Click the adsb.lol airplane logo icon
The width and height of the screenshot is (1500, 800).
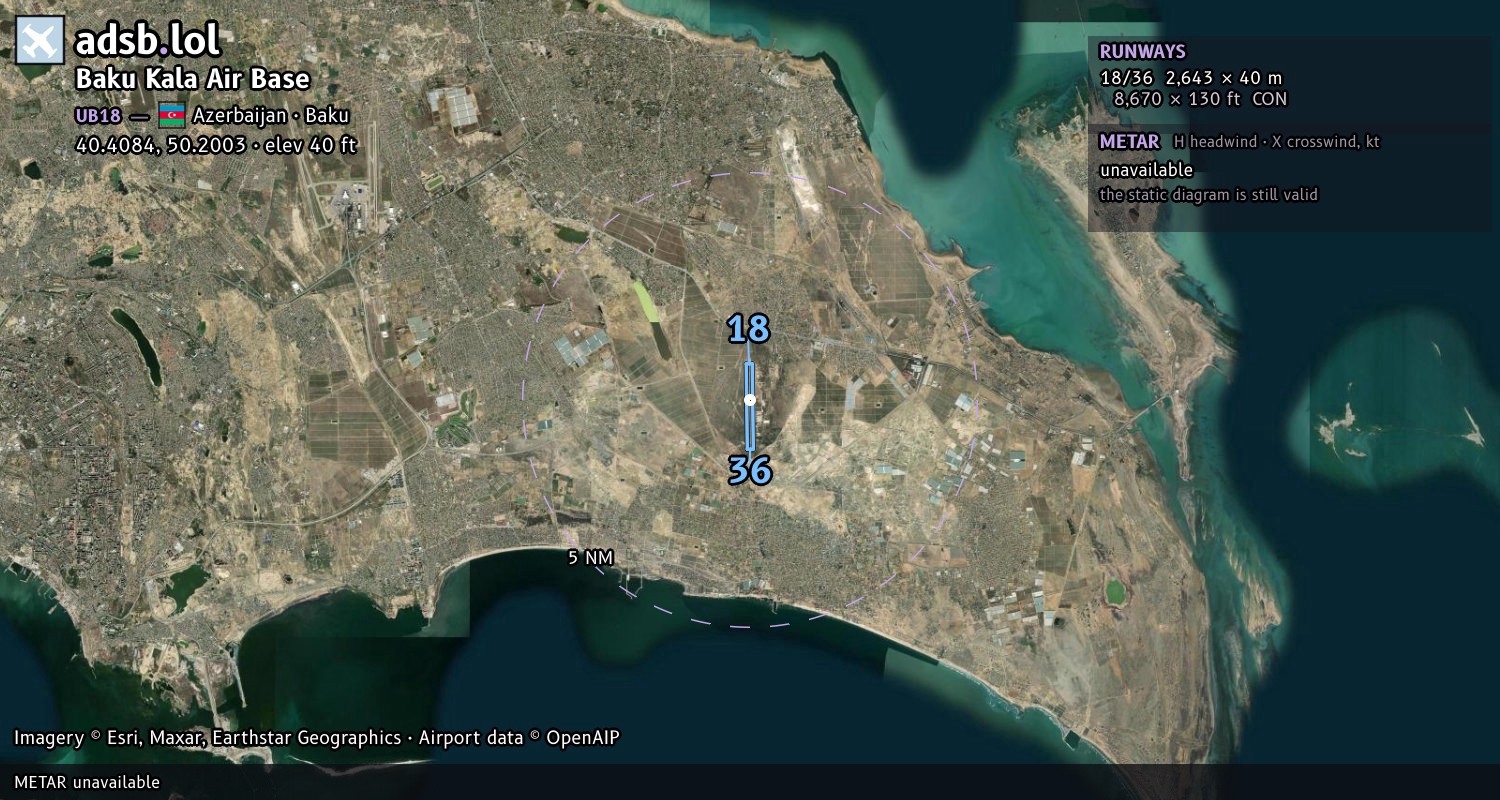40,40
